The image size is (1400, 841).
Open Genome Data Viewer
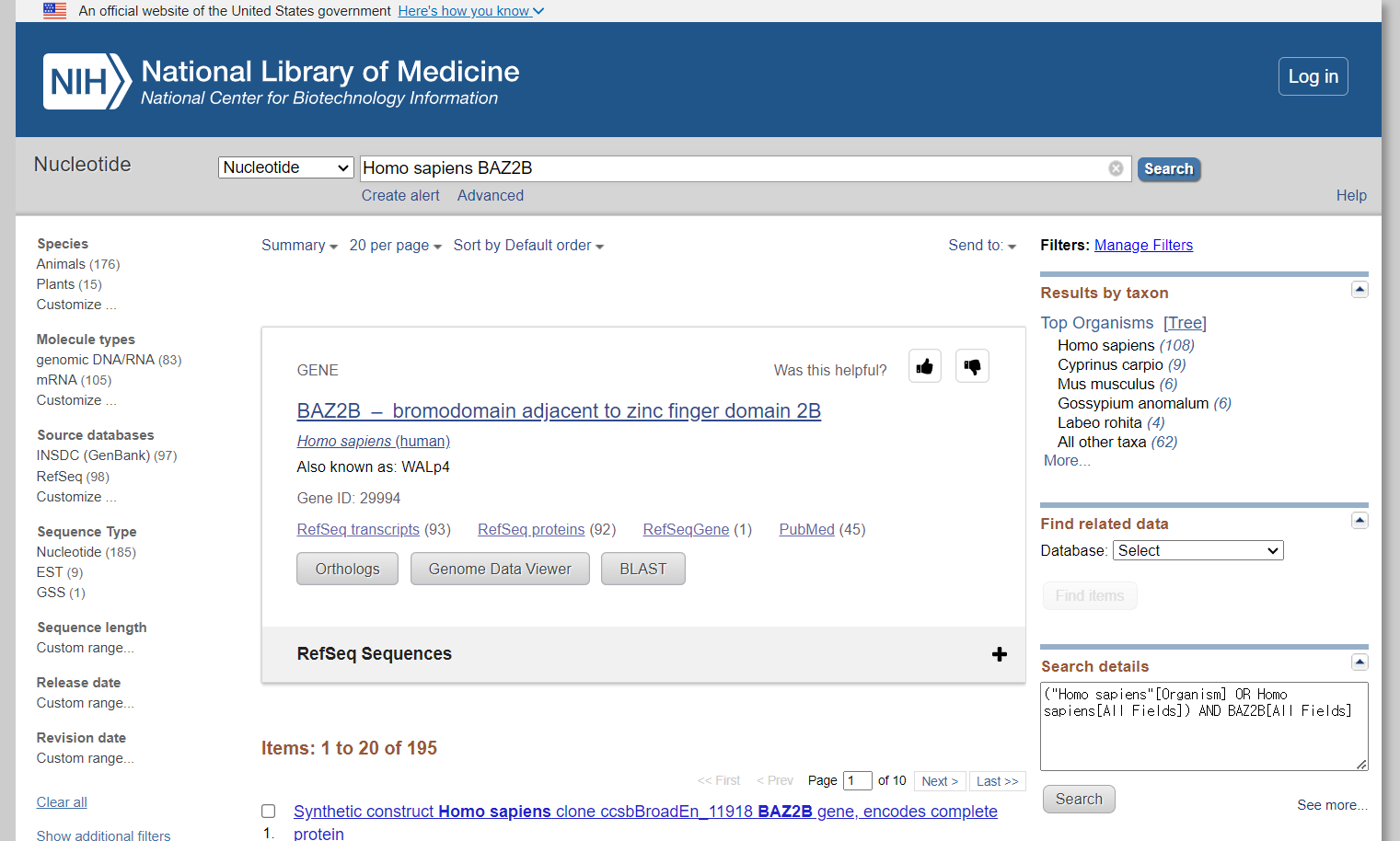[x=500, y=569]
